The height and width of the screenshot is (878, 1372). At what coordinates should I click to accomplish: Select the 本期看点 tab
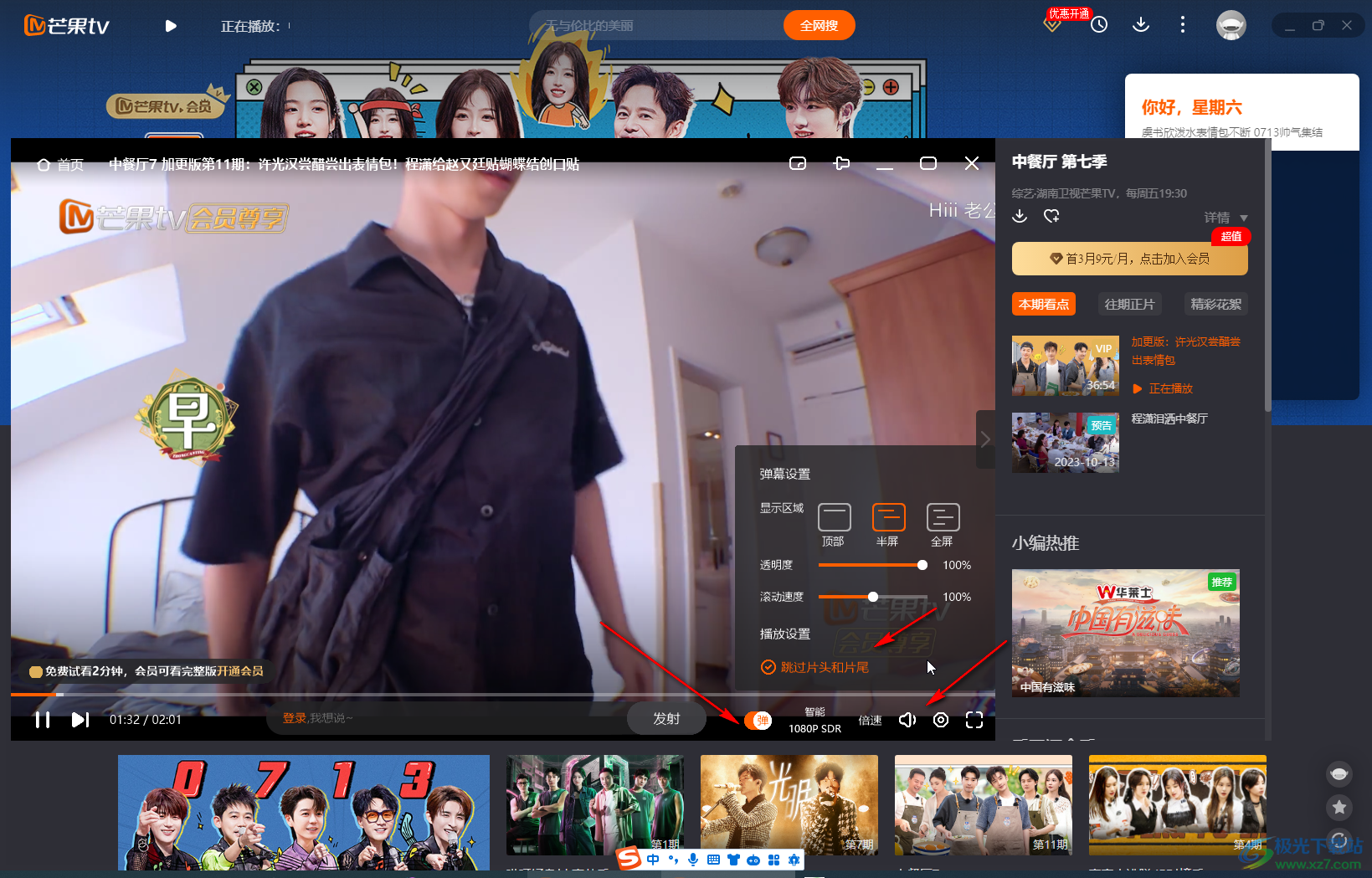[x=1044, y=304]
